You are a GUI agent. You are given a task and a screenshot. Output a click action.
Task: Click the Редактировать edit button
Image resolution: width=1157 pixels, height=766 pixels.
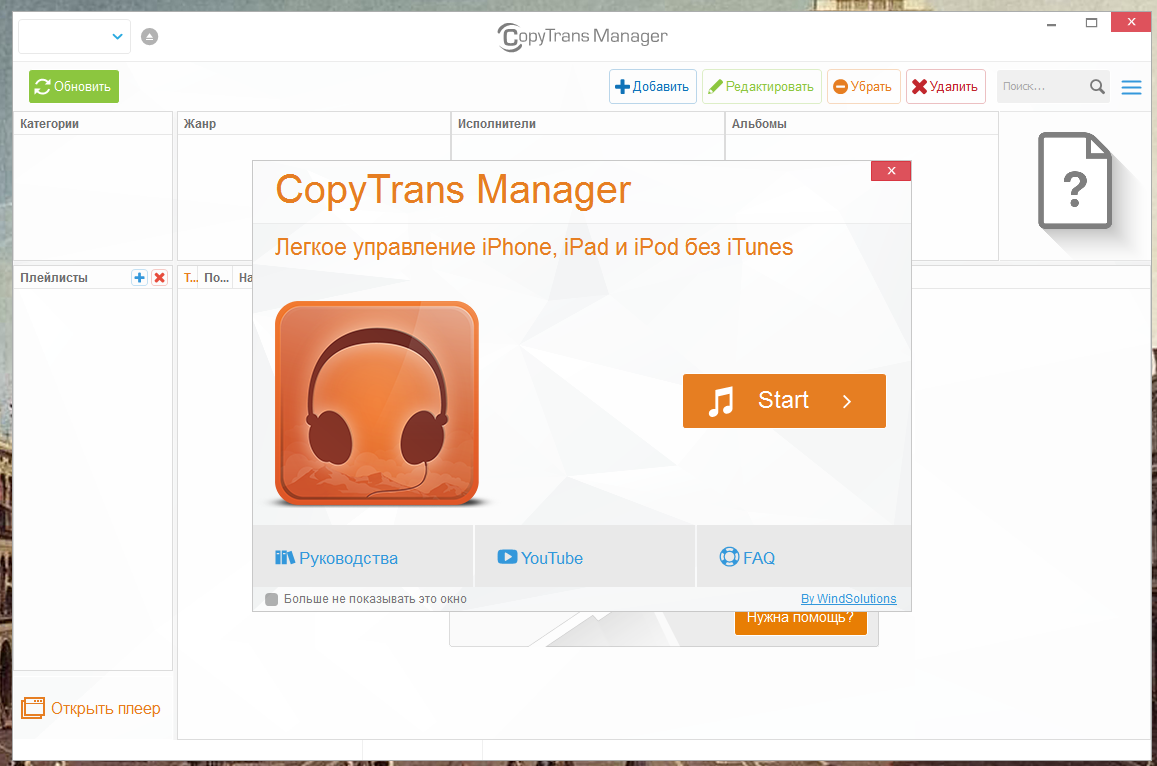pos(761,86)
